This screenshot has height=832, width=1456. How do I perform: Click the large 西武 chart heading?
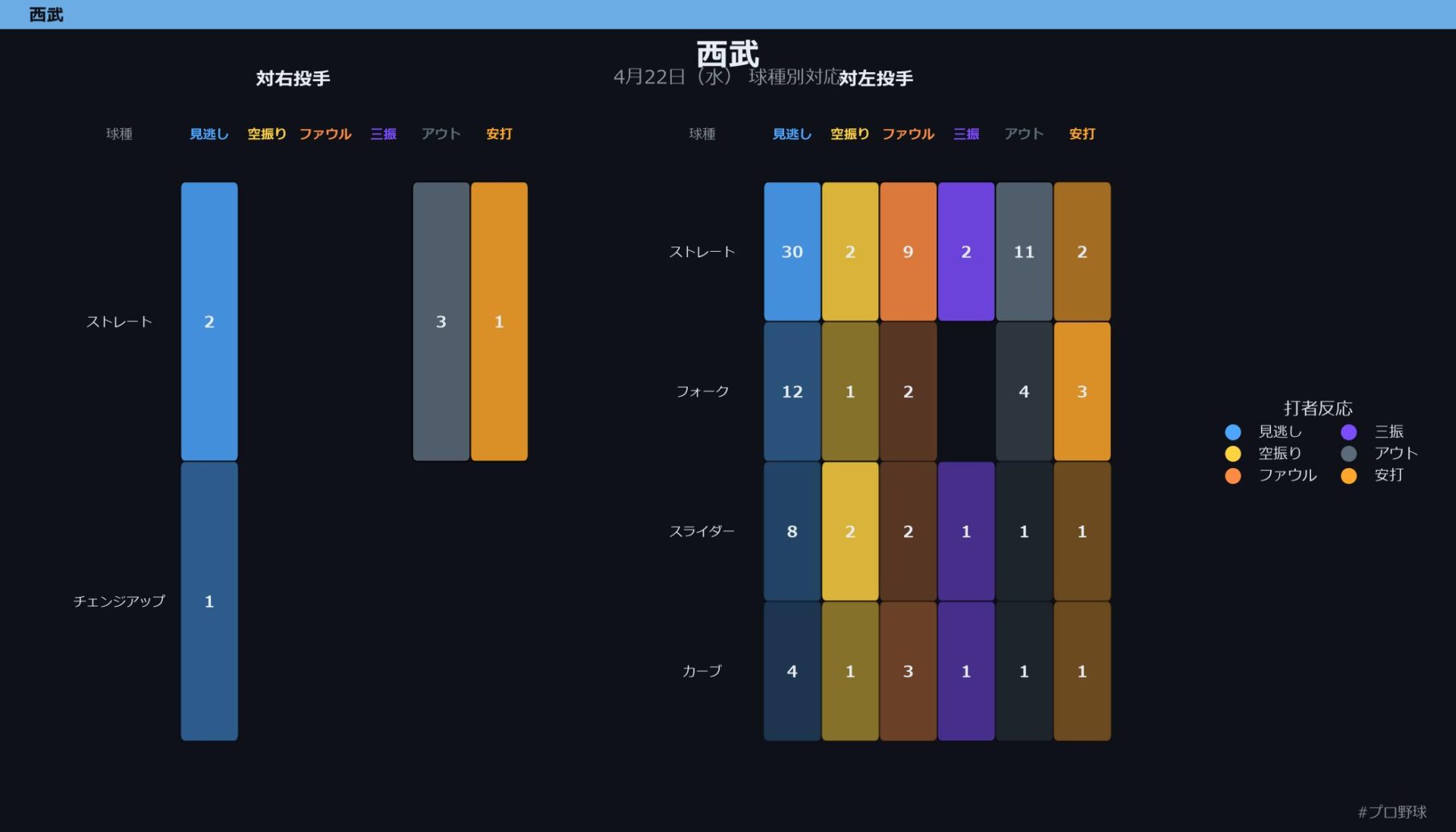[728, 55]
